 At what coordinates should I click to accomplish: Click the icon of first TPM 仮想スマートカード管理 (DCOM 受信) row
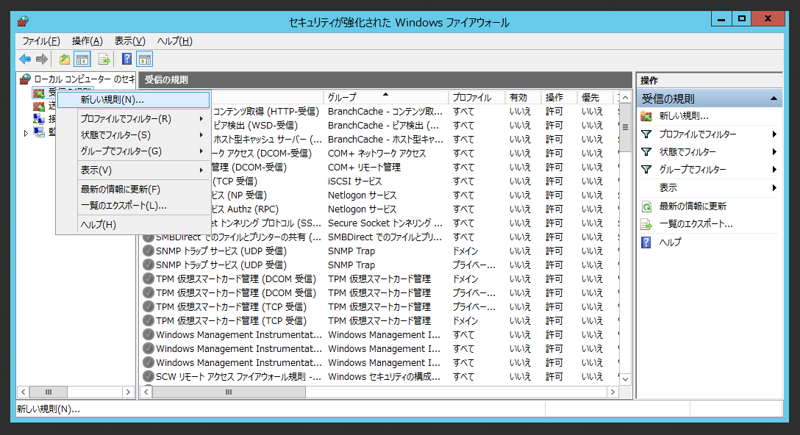[148, 278]
